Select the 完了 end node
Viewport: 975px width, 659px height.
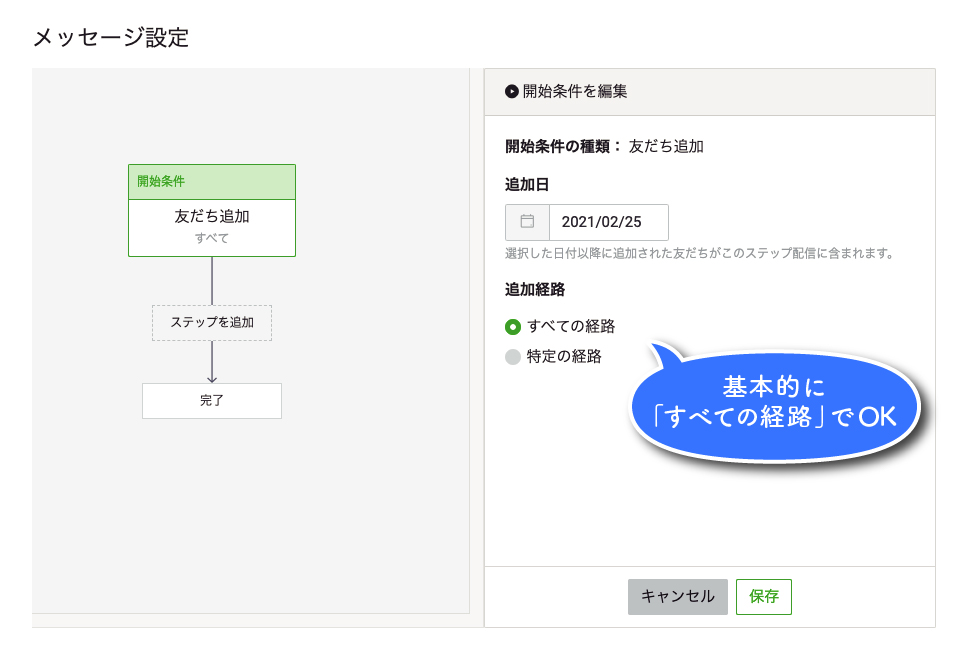point(212,400)
